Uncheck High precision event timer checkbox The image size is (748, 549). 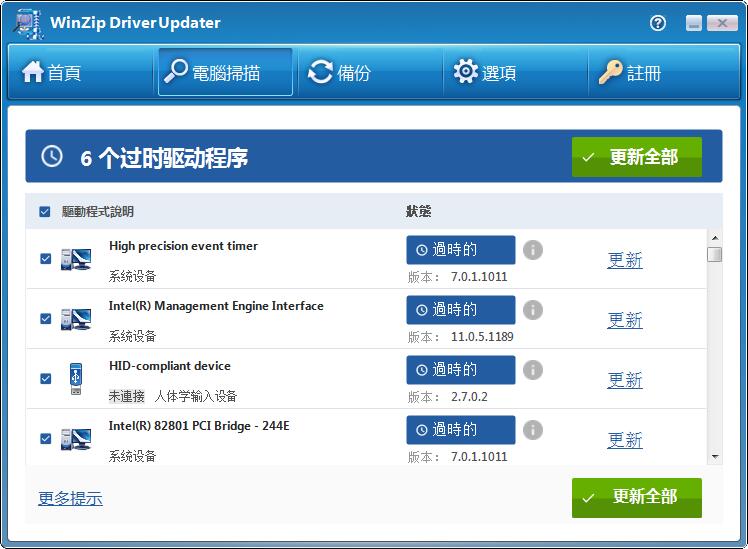click(x=45, y=259)
